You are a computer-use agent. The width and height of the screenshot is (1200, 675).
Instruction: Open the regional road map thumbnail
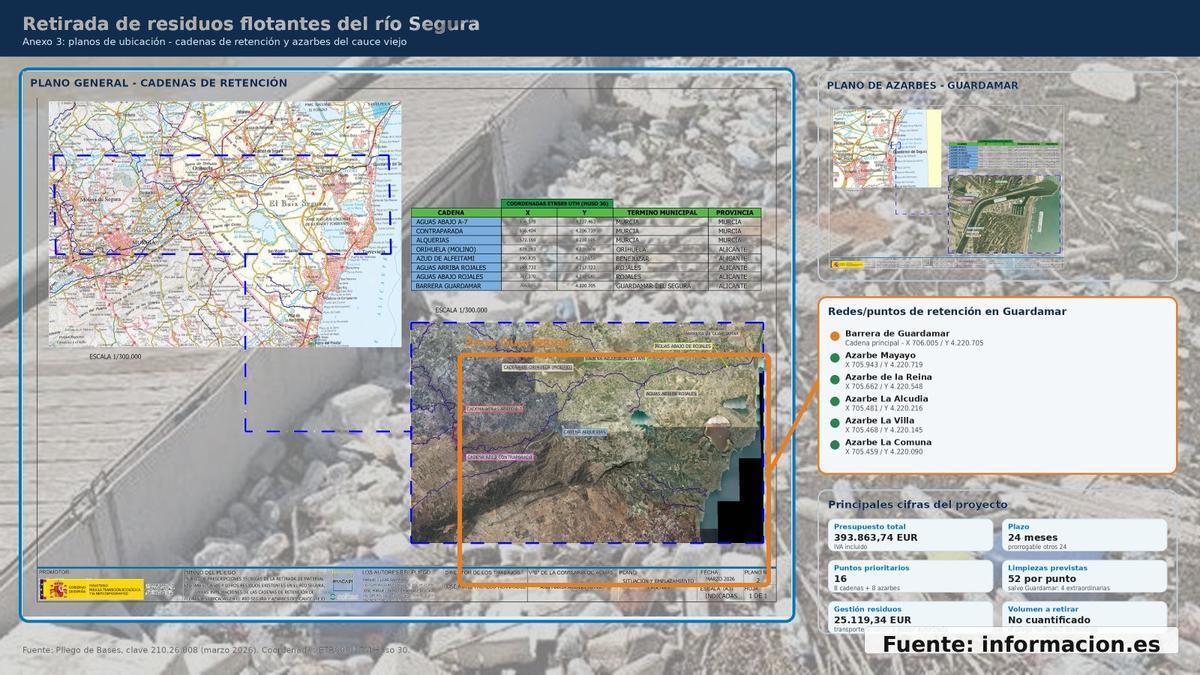click(x=225, y=224)
